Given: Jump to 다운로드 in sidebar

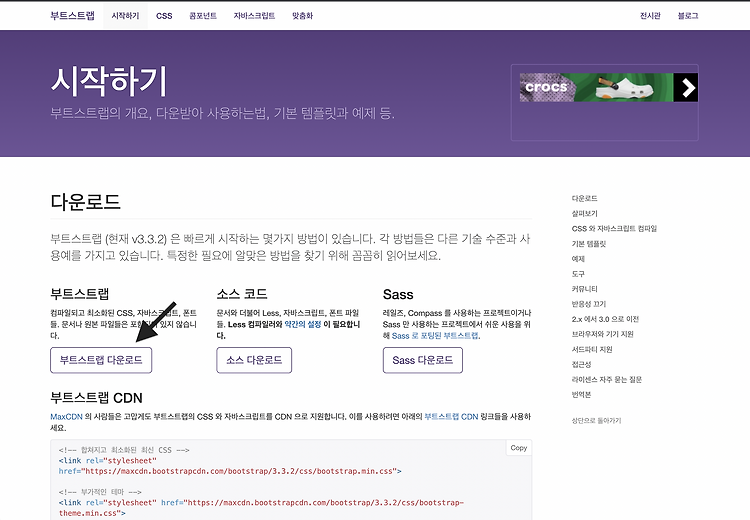Looking at the screenshot, I should pyautogui.click(x=585, y=198).
